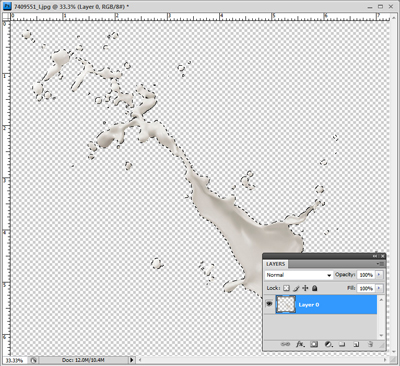The image size is (400, 366).
Task: Toggle lock transparent pixels
Action: tap(286, 288)
